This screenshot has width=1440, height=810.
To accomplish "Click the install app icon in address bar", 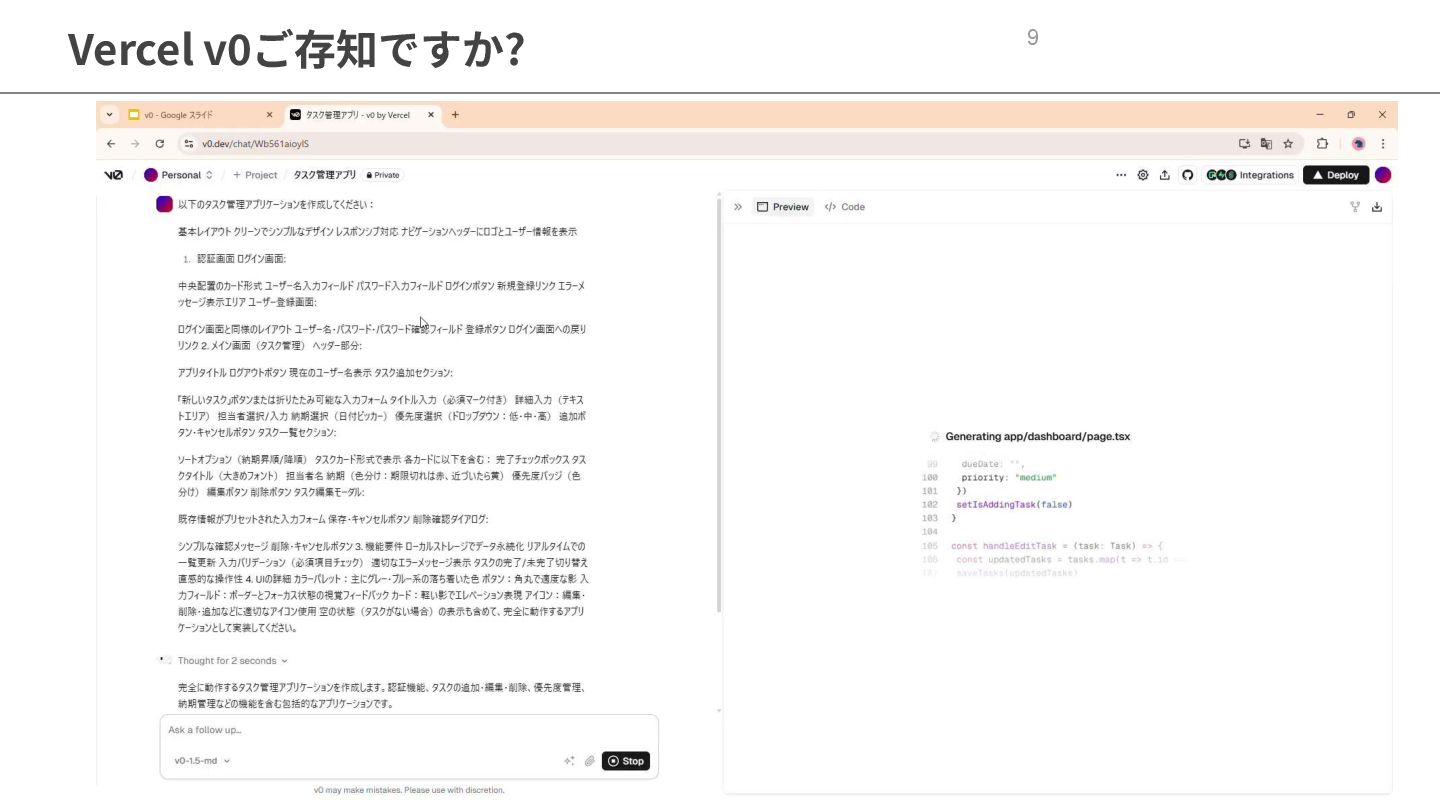I will (x=1245, y=144).
